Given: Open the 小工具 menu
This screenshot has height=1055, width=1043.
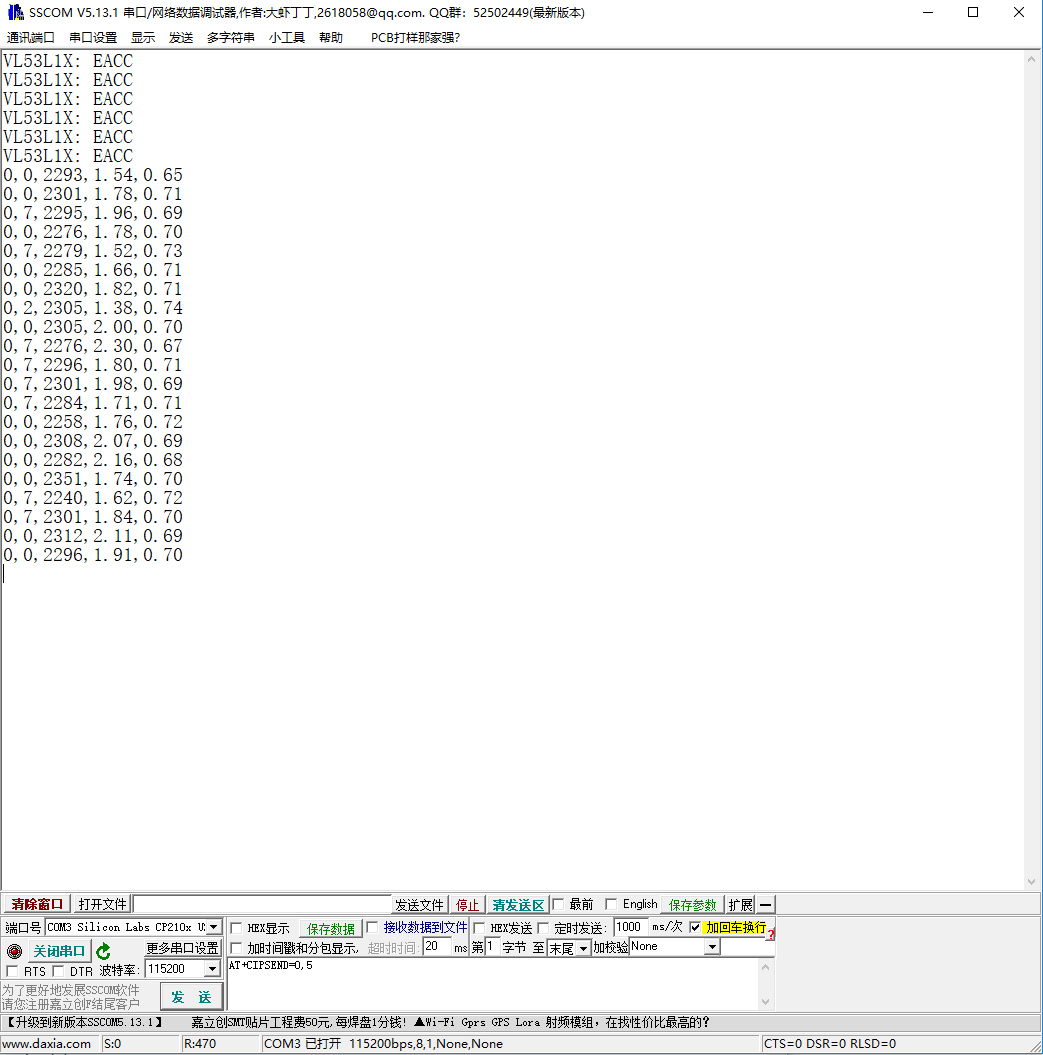Looking at the screenshot, I should 287,38.
